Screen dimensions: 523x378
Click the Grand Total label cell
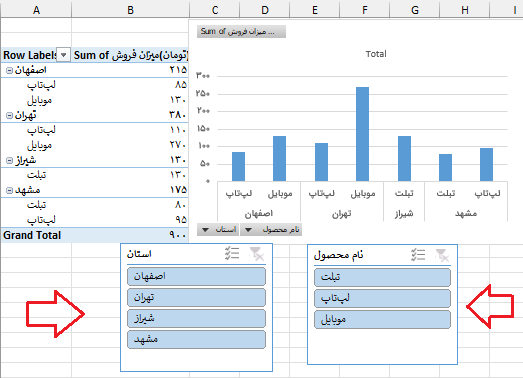[x=36, y=235]
